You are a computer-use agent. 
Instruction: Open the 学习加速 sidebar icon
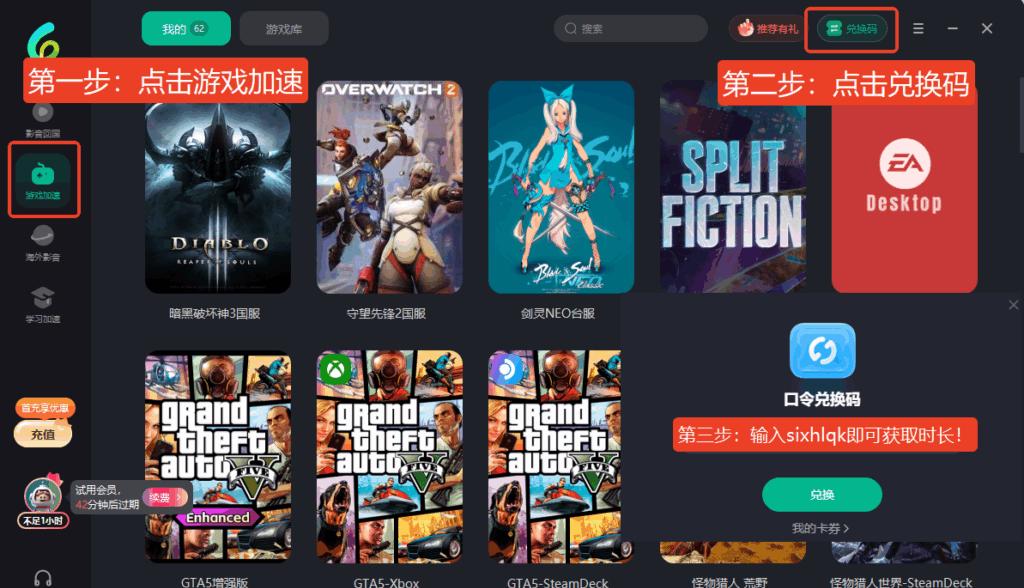point(42,304)
